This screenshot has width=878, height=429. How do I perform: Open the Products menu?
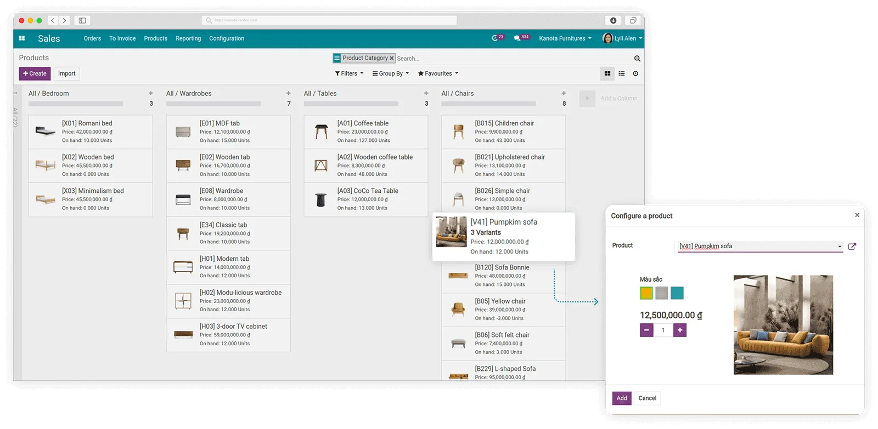coord(156,39)
